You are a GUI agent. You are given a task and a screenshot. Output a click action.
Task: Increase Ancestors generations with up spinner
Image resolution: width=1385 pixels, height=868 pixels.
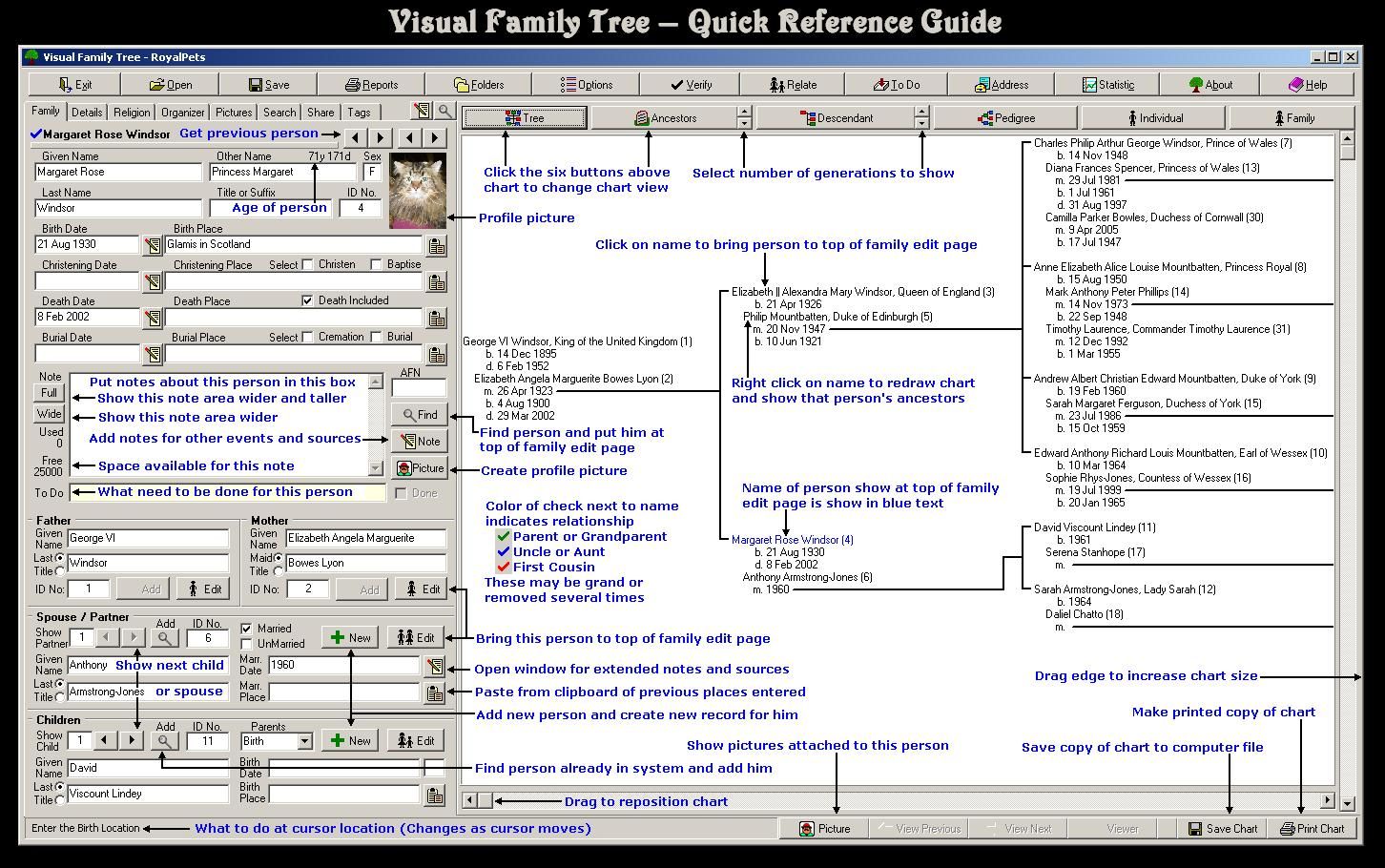[744, 112]
